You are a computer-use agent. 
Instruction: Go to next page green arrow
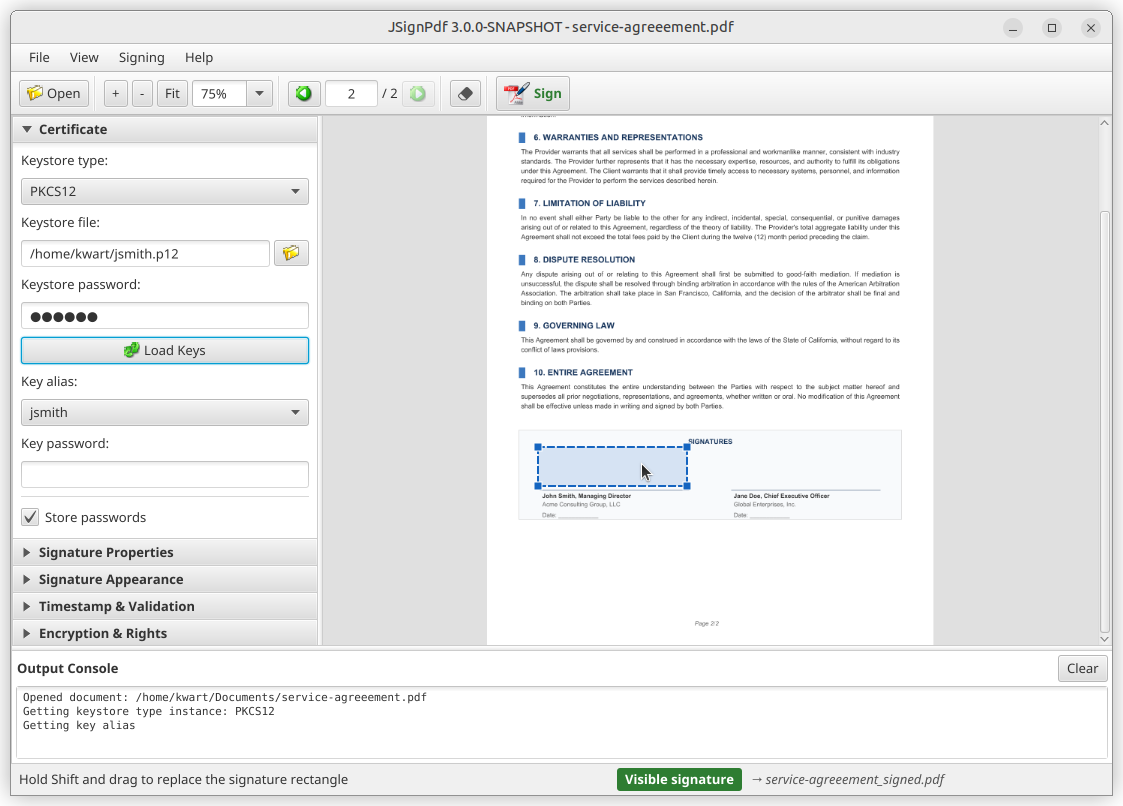418,93
